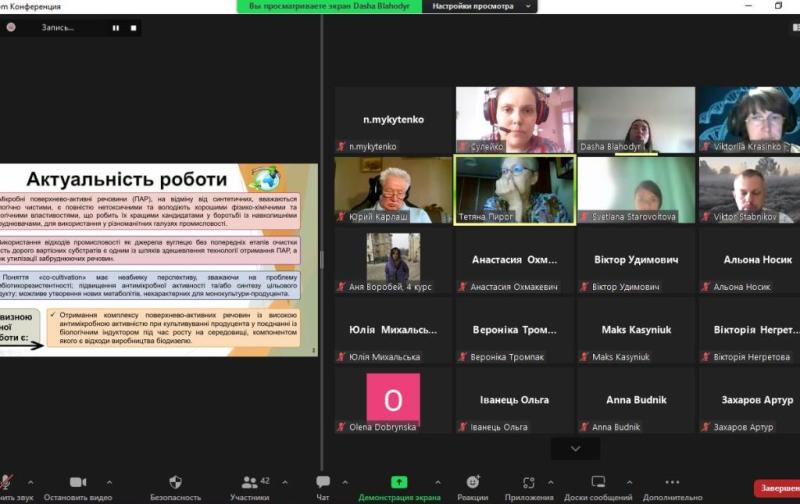This screenshot has height=504, width=800.
Task: Click muted mic icon beside Захаров Артур
Action: pyautogui.click(x=706, y=427)
